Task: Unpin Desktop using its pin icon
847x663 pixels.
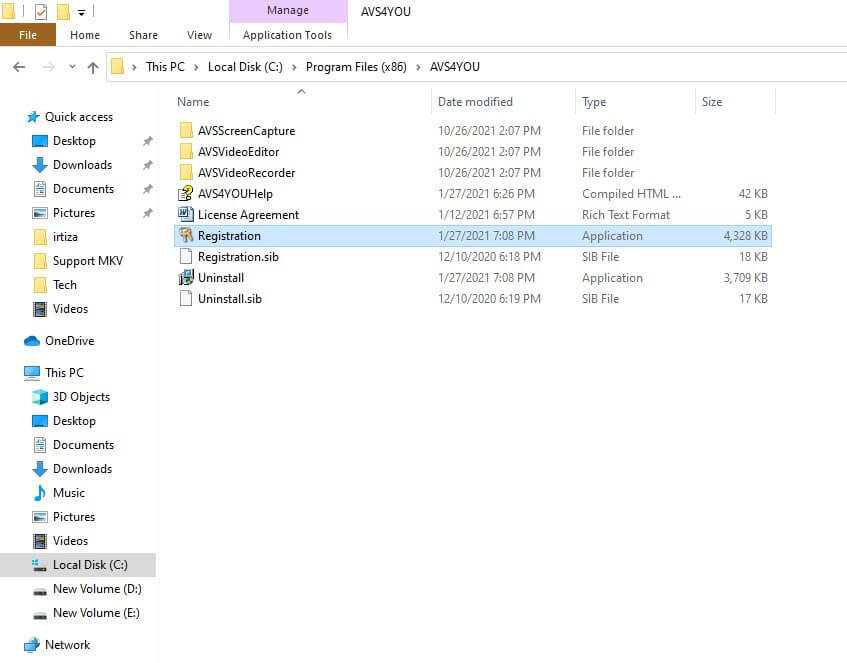Action: point(147,141)
